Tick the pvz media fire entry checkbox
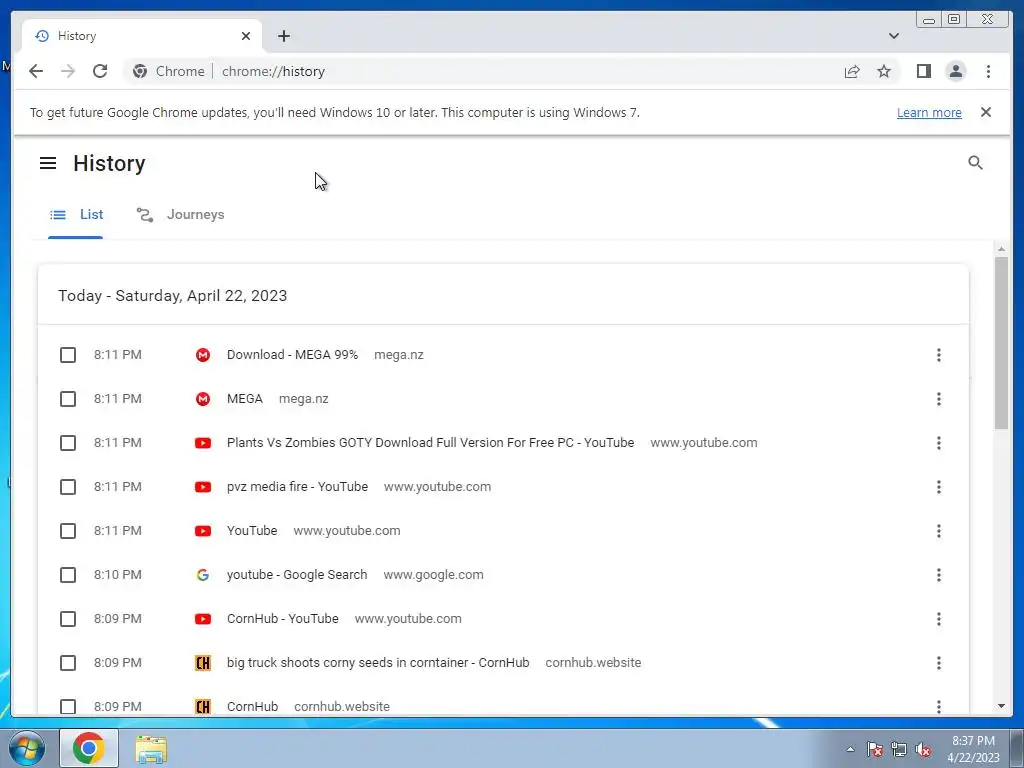 click(68, 487)
